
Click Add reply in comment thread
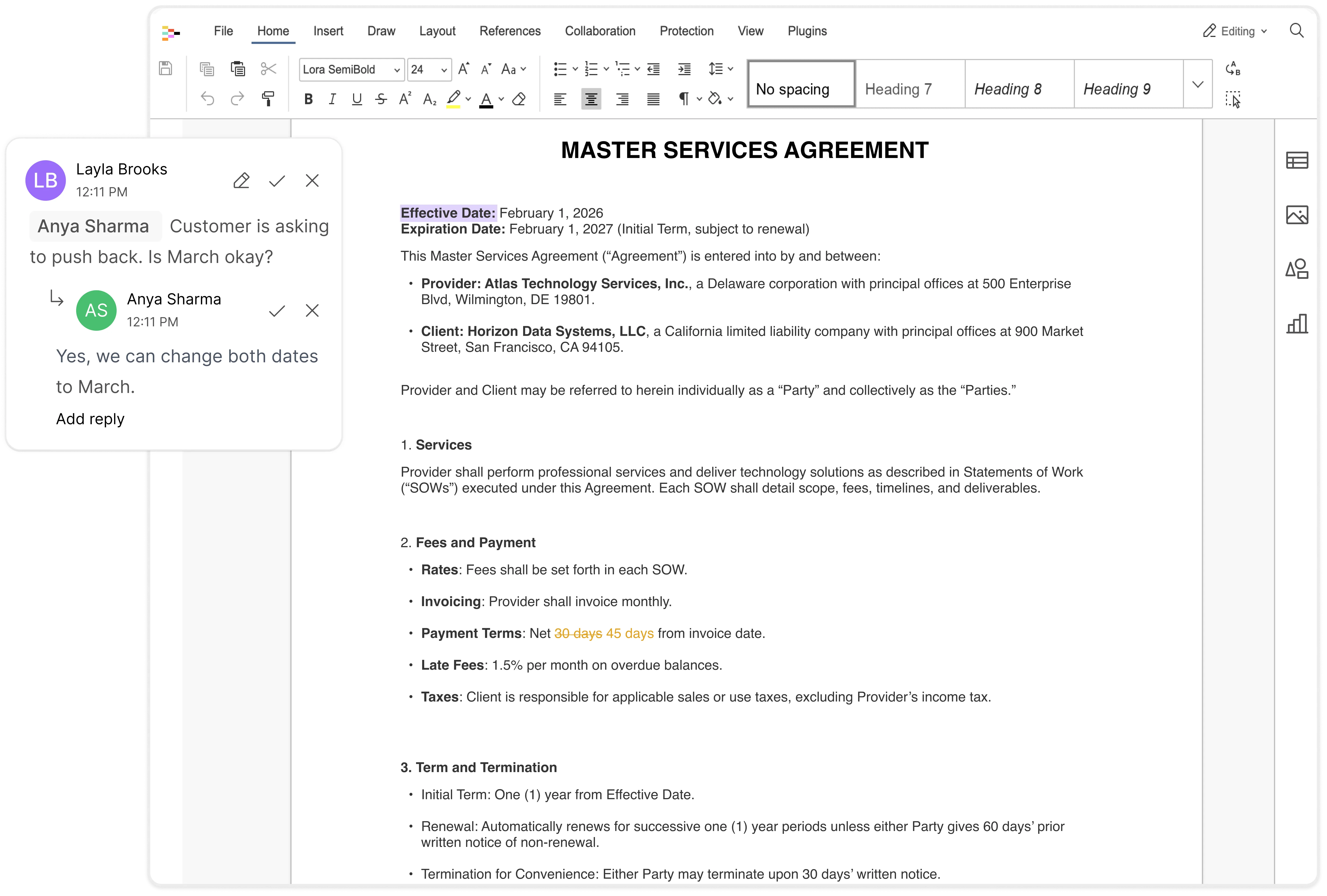[x=90, y=419]
